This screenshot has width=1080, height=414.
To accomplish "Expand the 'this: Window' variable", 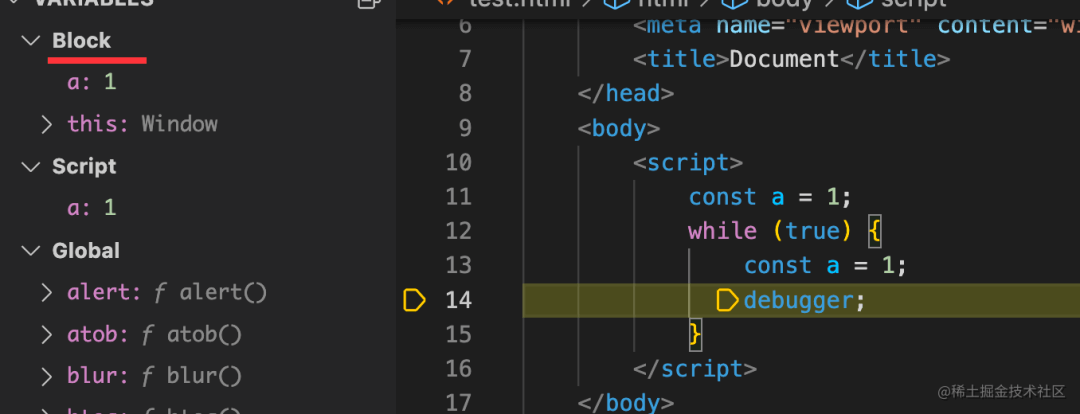I will pyautogui.click(x=46, y=125).
